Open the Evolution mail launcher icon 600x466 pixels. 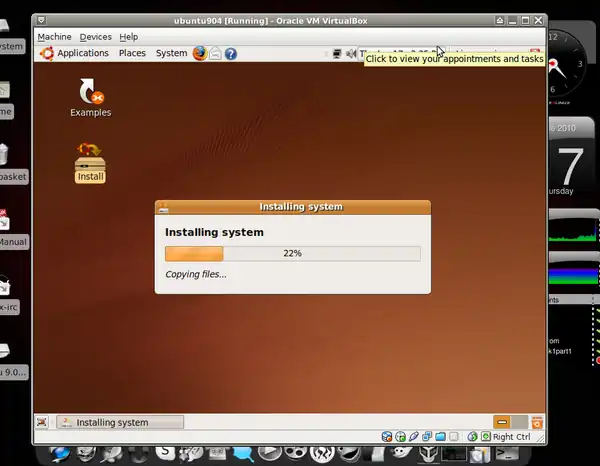coord(215,53)
